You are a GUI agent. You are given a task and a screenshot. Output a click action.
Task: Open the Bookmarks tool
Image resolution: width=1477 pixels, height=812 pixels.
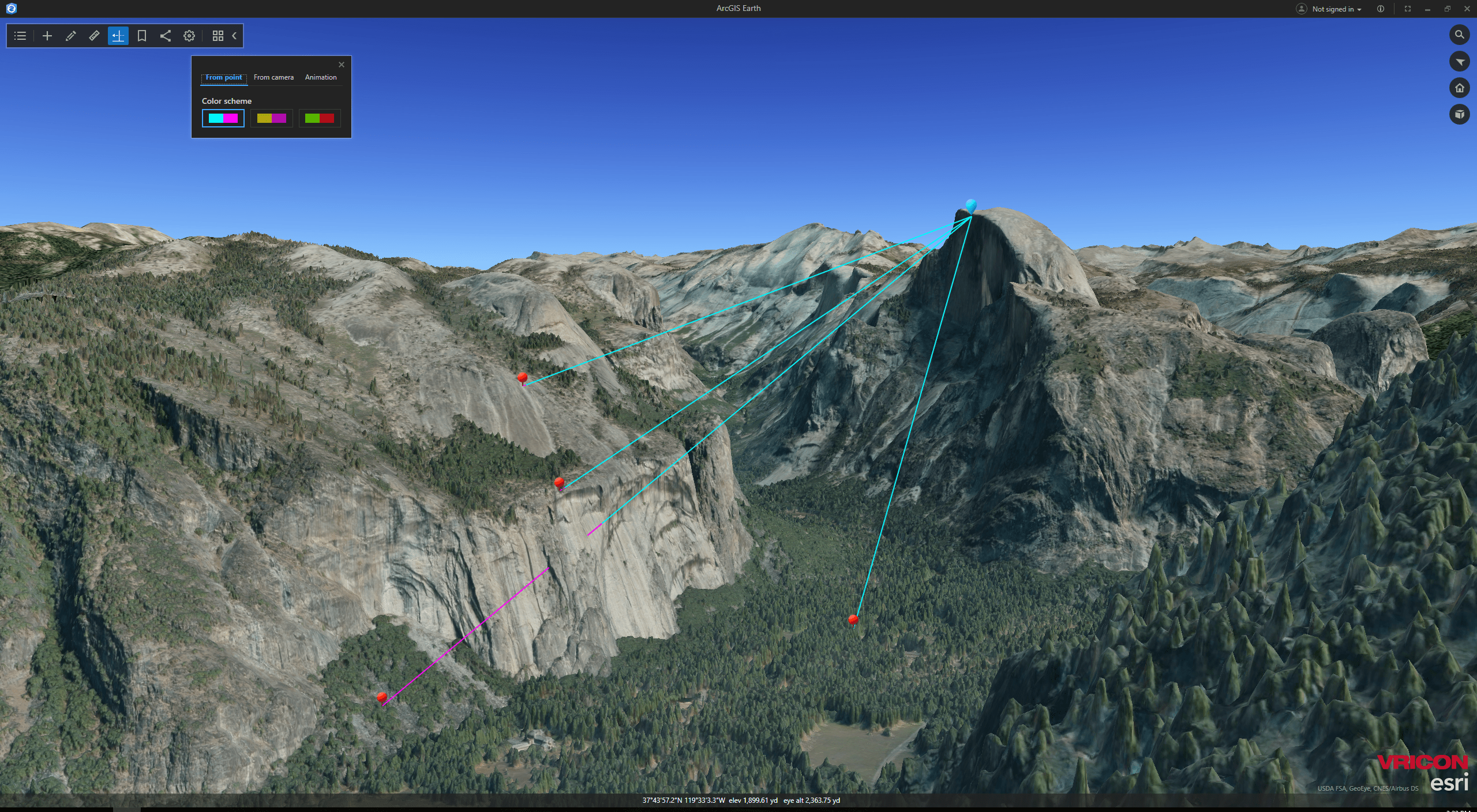tap(141, 36)
